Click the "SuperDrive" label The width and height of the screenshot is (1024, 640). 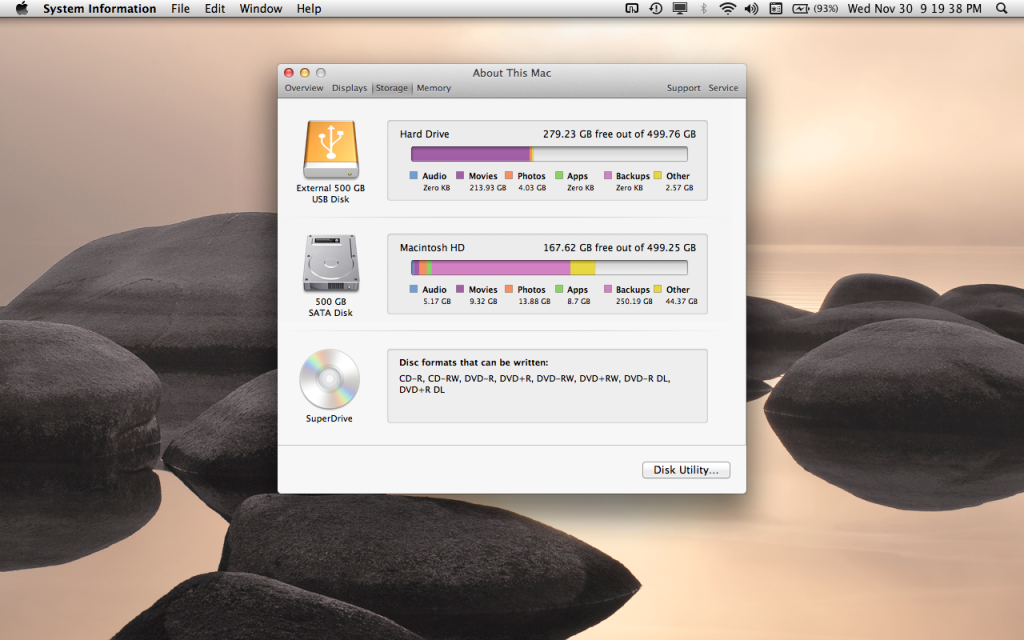click(x=329, y=419)
